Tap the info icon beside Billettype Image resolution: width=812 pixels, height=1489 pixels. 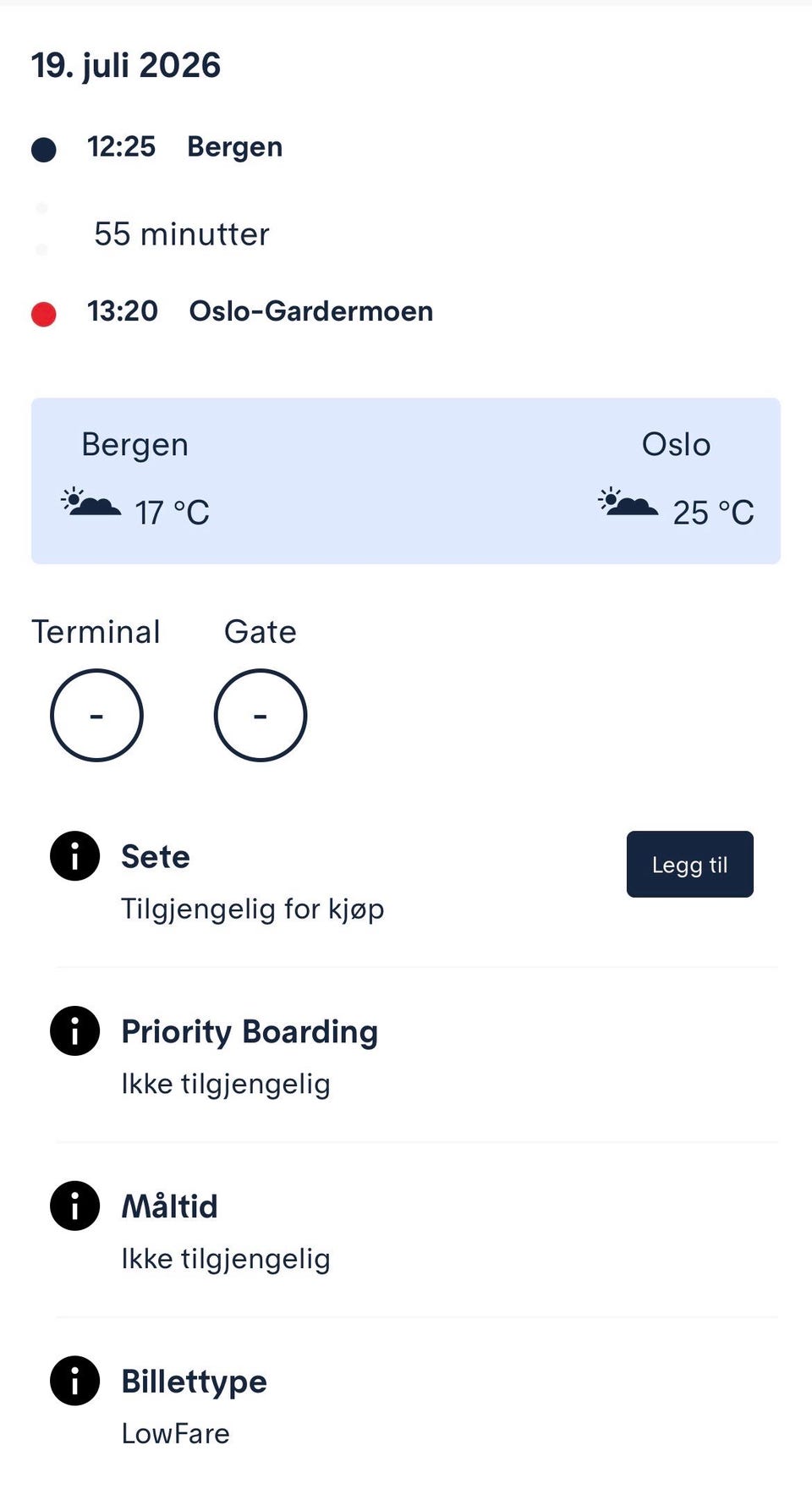point(75,1381)
